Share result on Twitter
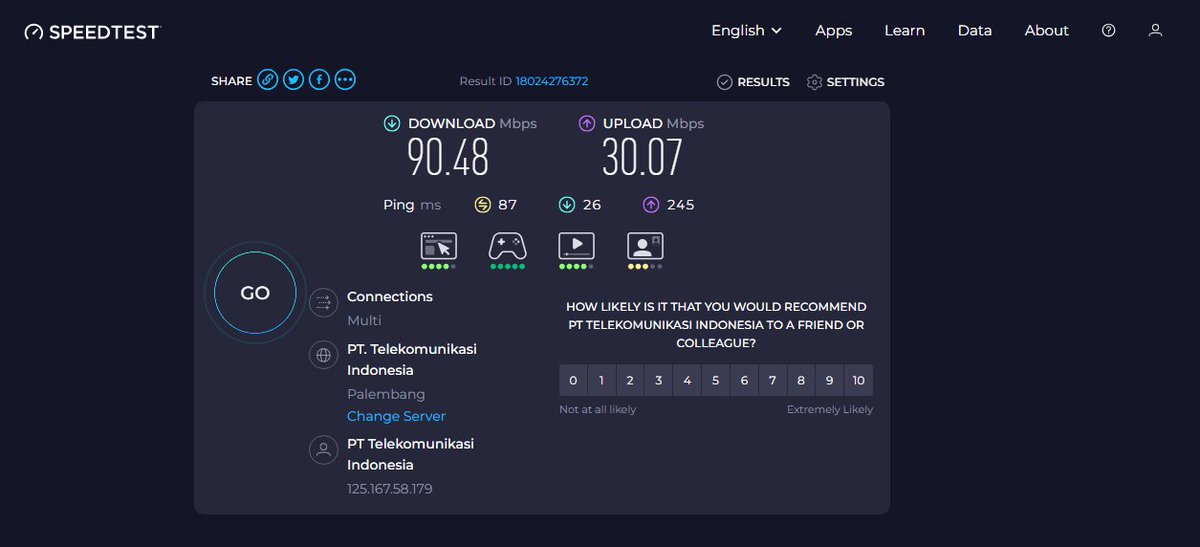 pyautogui.click(x=293, y=80)
